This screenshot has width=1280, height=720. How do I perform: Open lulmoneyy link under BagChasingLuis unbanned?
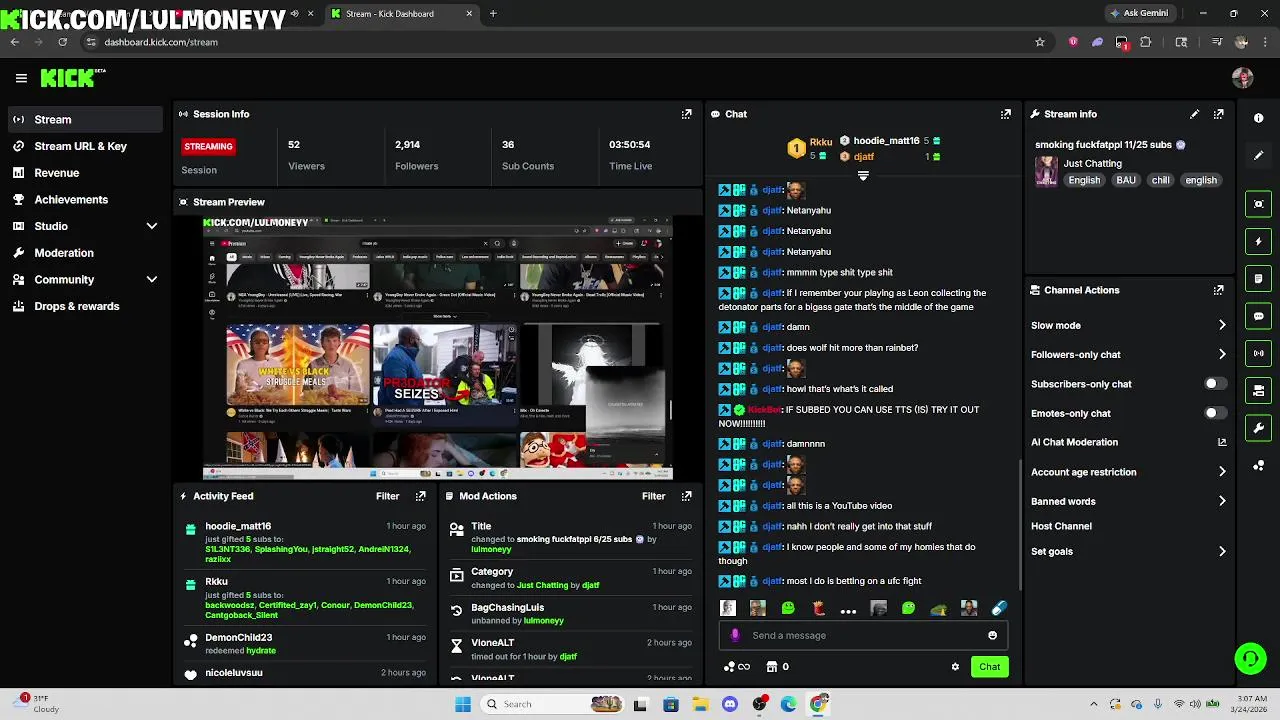(544, 621)
